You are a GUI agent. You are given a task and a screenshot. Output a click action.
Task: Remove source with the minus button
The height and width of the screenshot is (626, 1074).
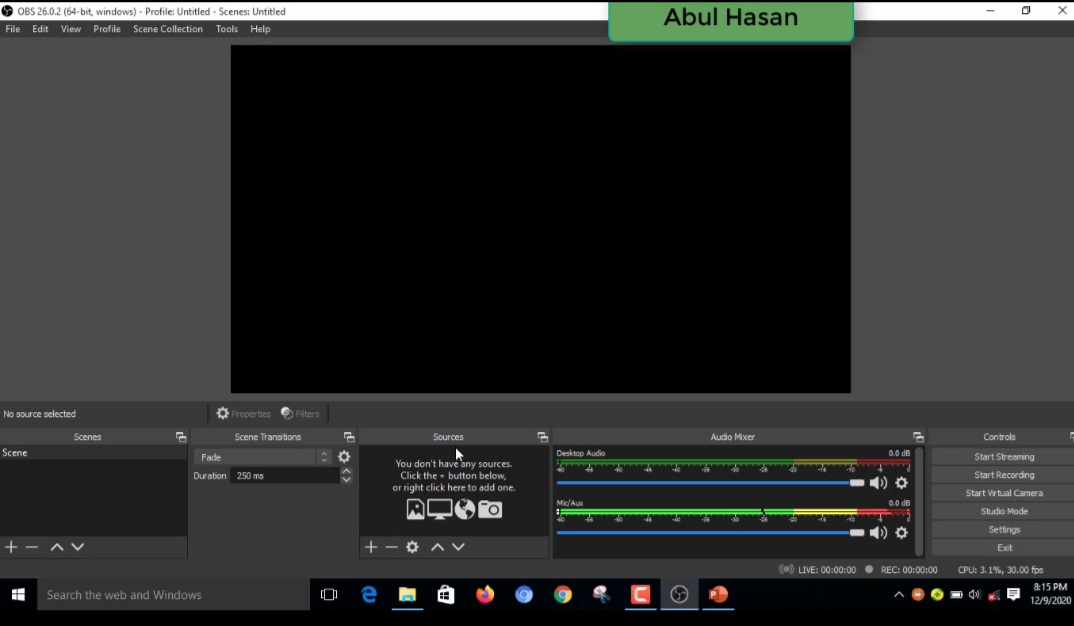[x=391, y=547]
